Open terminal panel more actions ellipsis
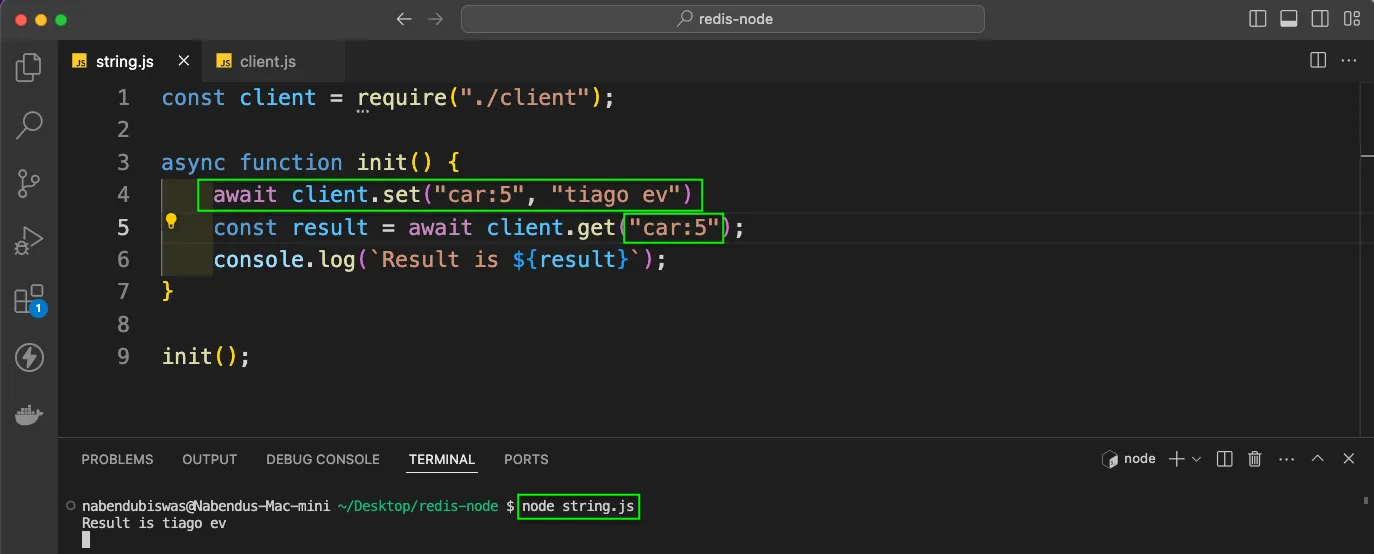Screen dimensions: 1374x554 click(x=1286, y=459)
